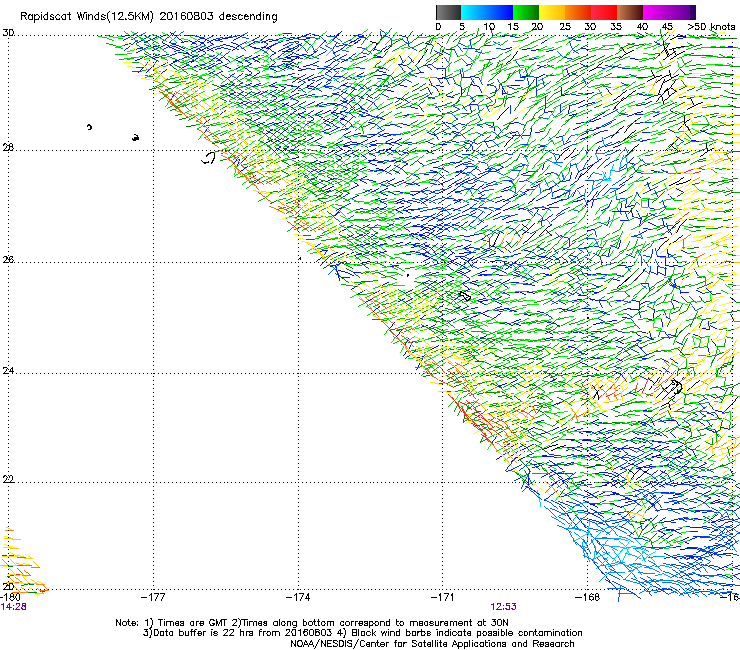Click the yellow 20-25 knots legend segment
The height and width of the screenshot is (650, 740).
point(552,12)
